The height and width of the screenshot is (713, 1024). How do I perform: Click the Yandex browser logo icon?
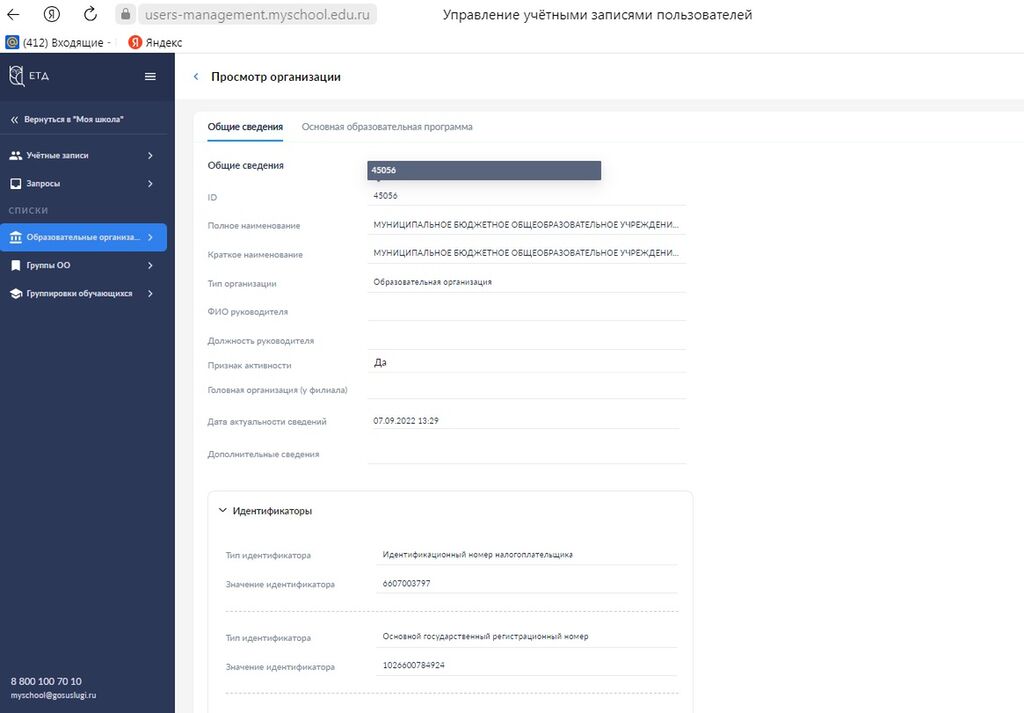click(52, 15)
